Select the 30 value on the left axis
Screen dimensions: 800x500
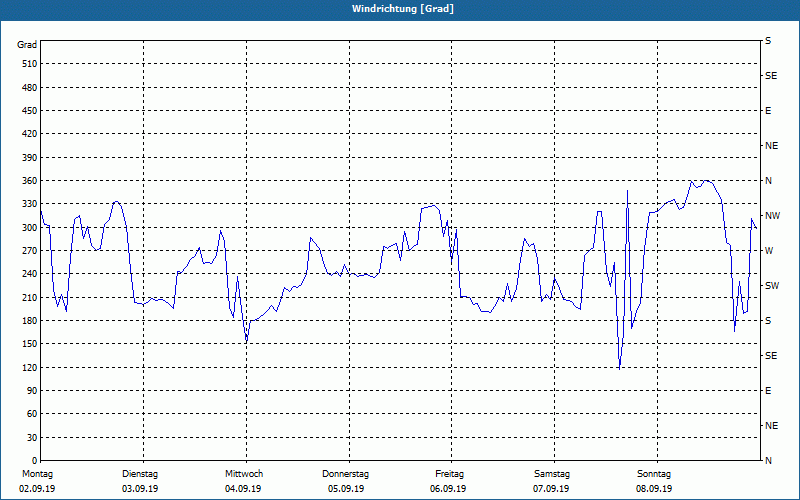32,437
